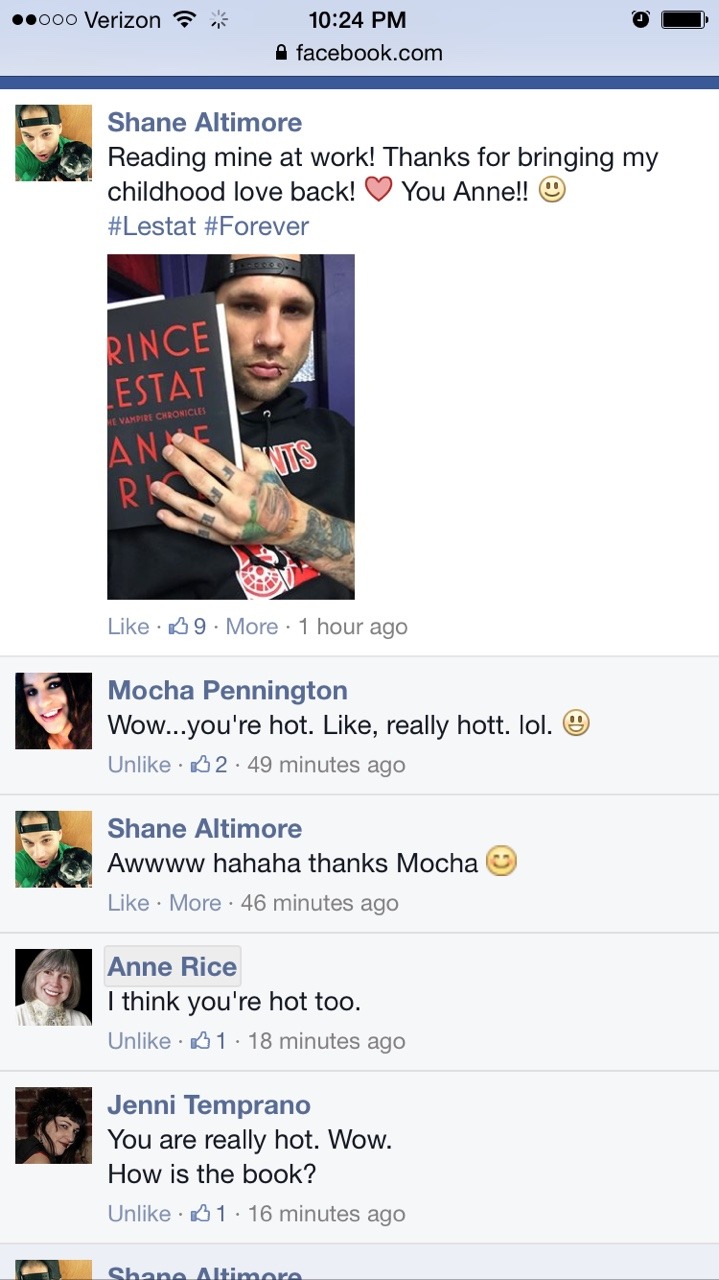Open Anne Rice's profile name link
719x1280 pixels.
point(172,967)
